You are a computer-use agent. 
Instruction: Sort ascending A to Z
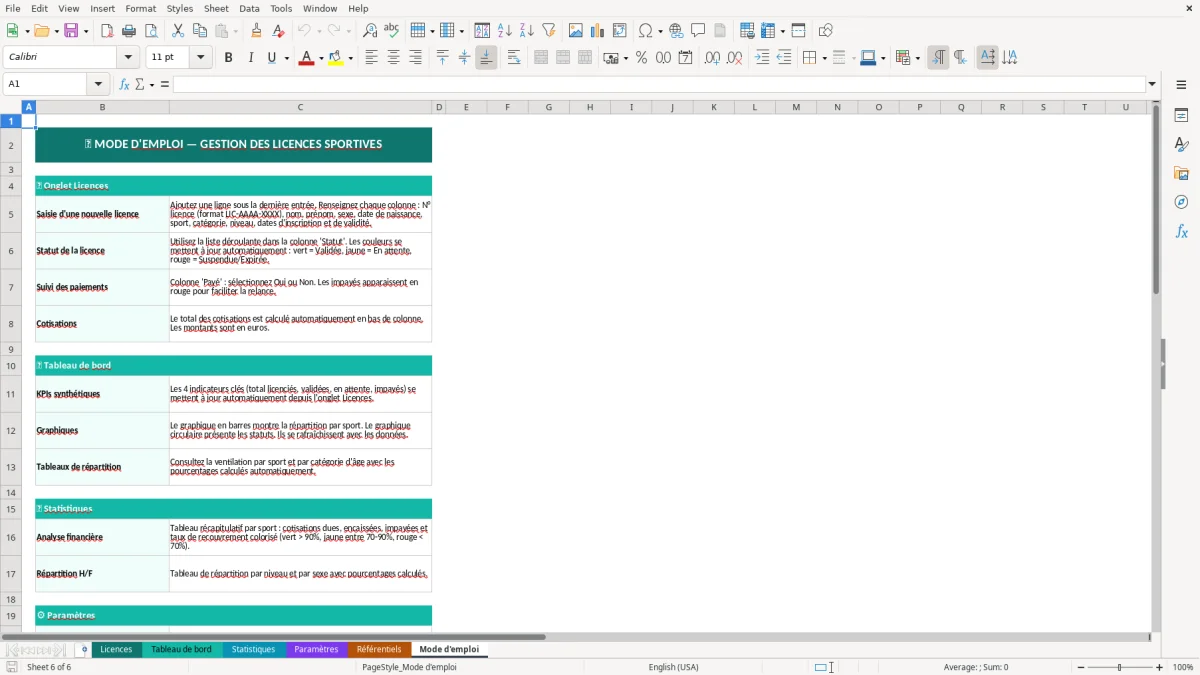click(x=505, y=31)
